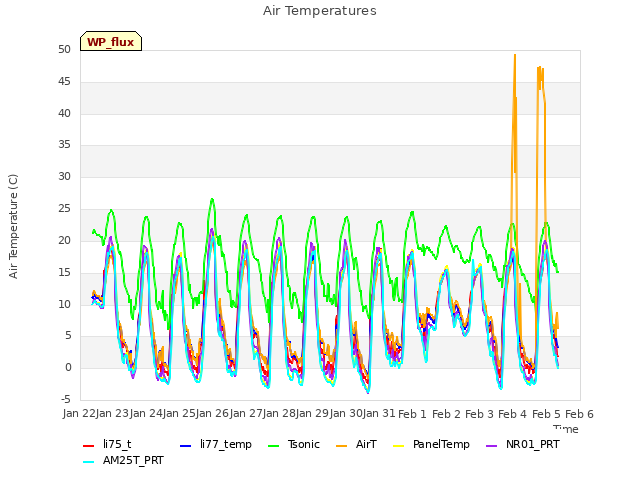Screen dimensions: 640x480
Task: Toggle the Tsonic legend entry
Action: tap(294, 444)
